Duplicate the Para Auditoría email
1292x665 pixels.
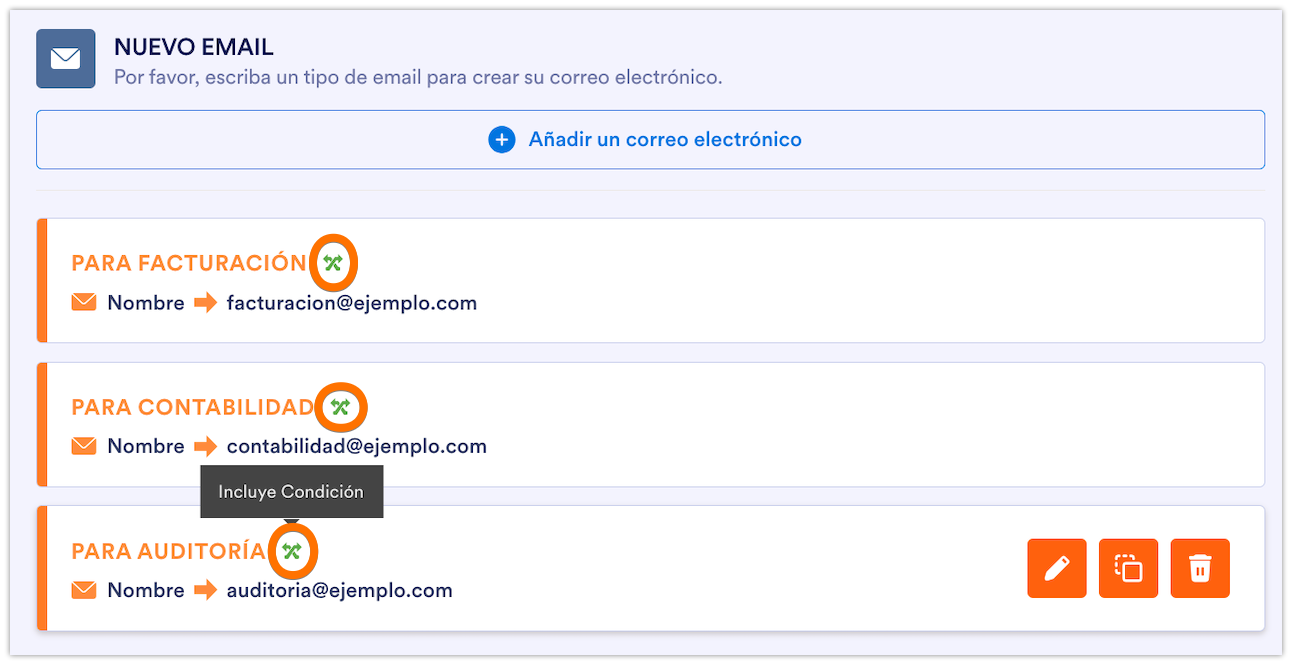(x=1128, y=569)
